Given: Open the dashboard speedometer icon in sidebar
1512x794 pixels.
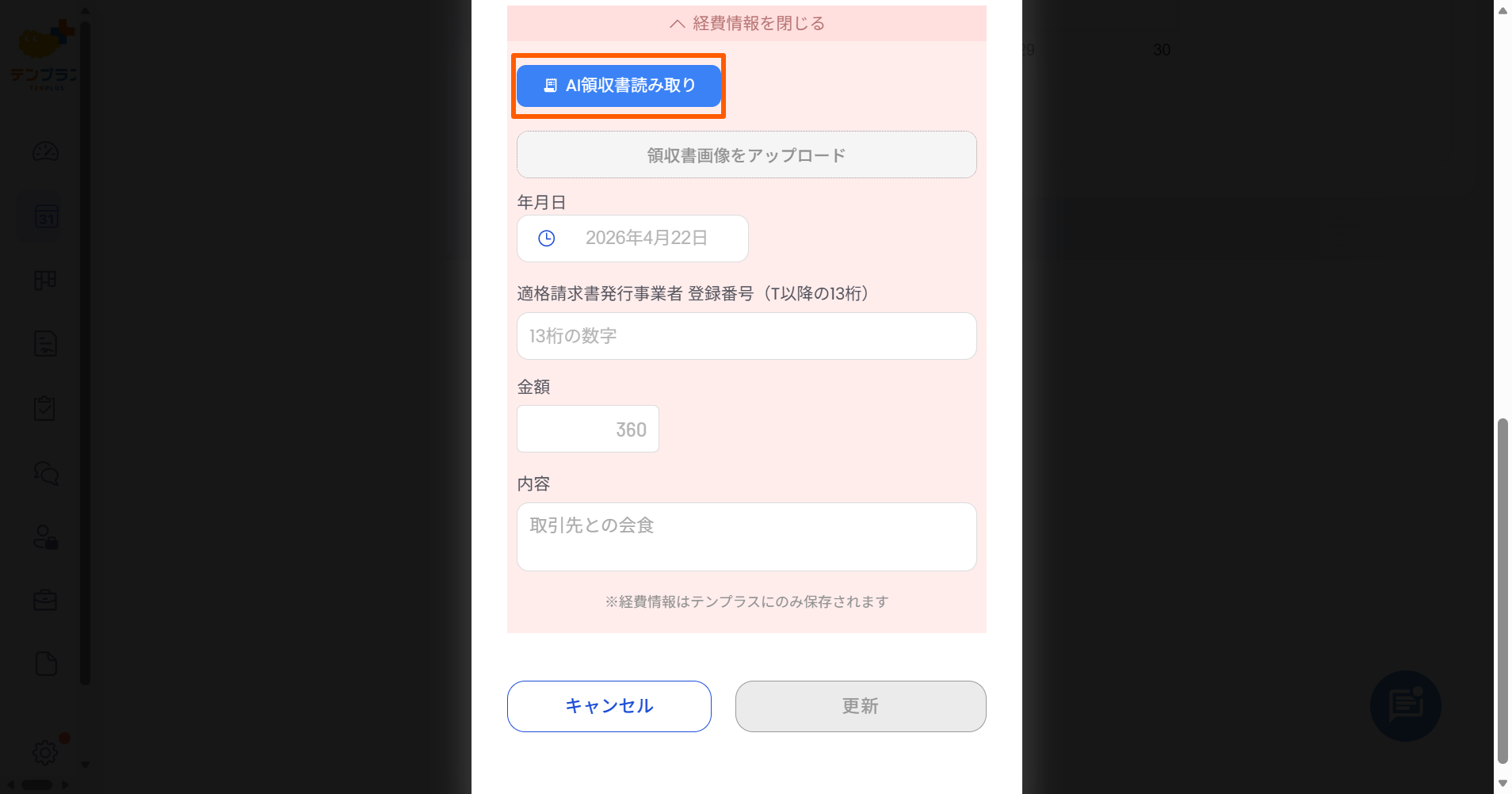Looking at the screenshot, I should pos(45,151).
